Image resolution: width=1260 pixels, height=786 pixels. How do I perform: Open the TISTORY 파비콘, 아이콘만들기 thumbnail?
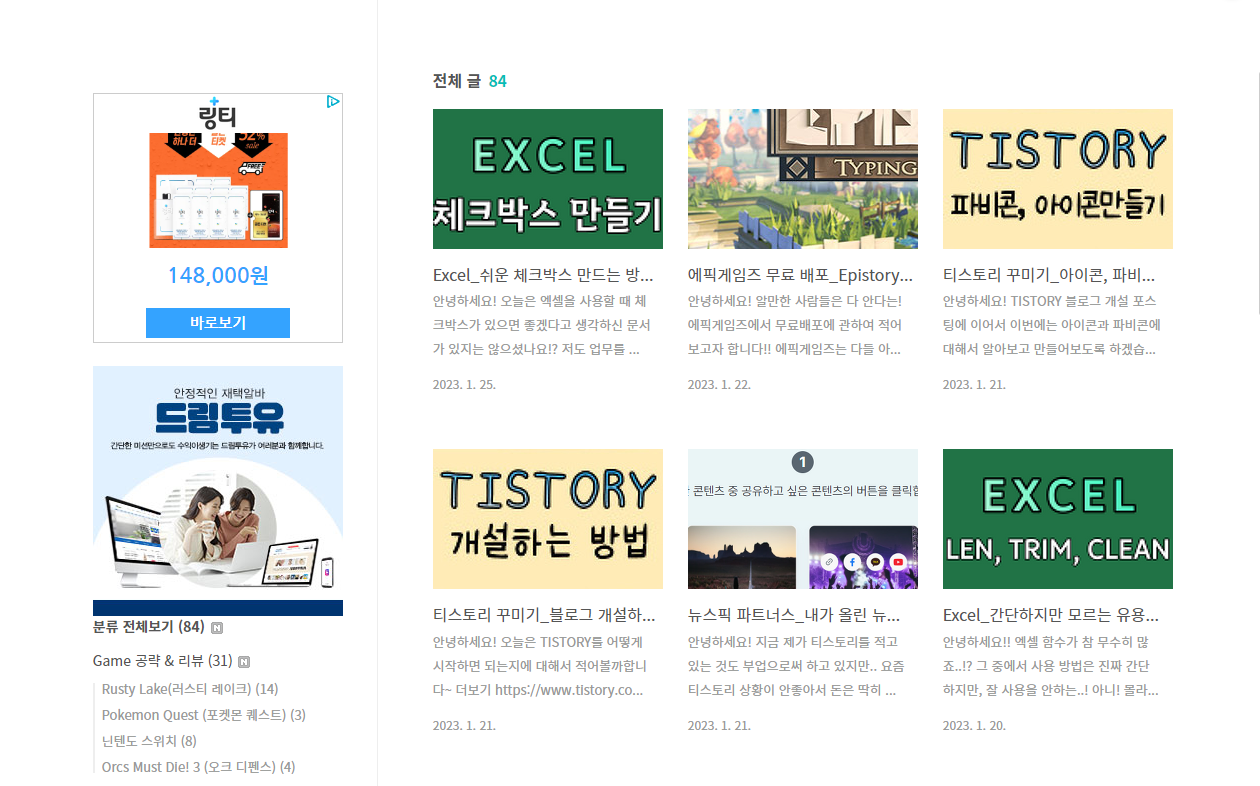coord(1058,179)
